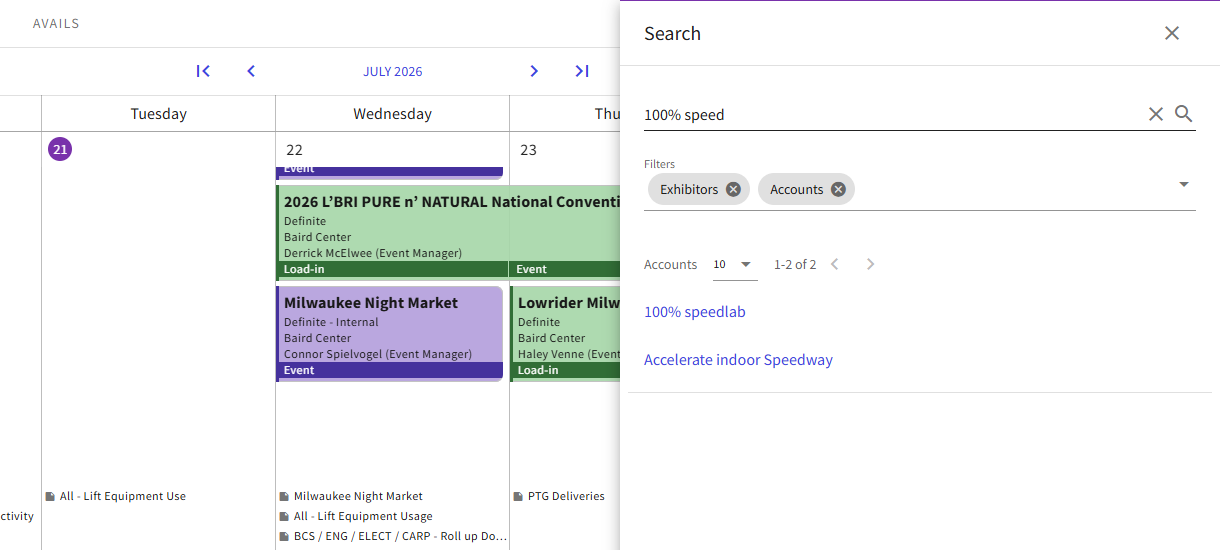
Task: Open the results-per-page dropdown showing 10
Action: click(x=734, y=265)
